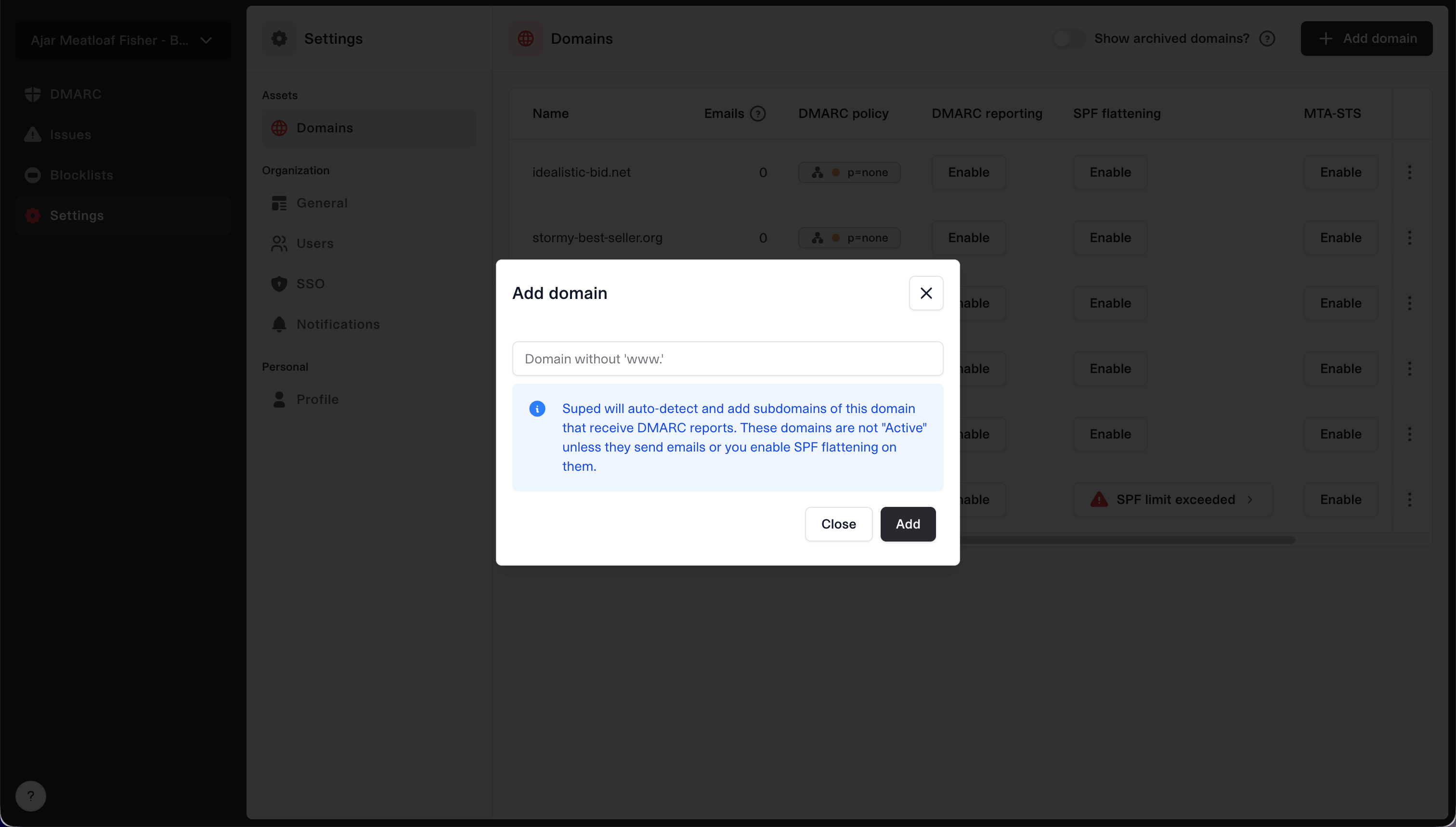Open the question mark help bubble
The height and width of the screenshot is (827, 1456).
pyautogui.click(x=31, y=796)
